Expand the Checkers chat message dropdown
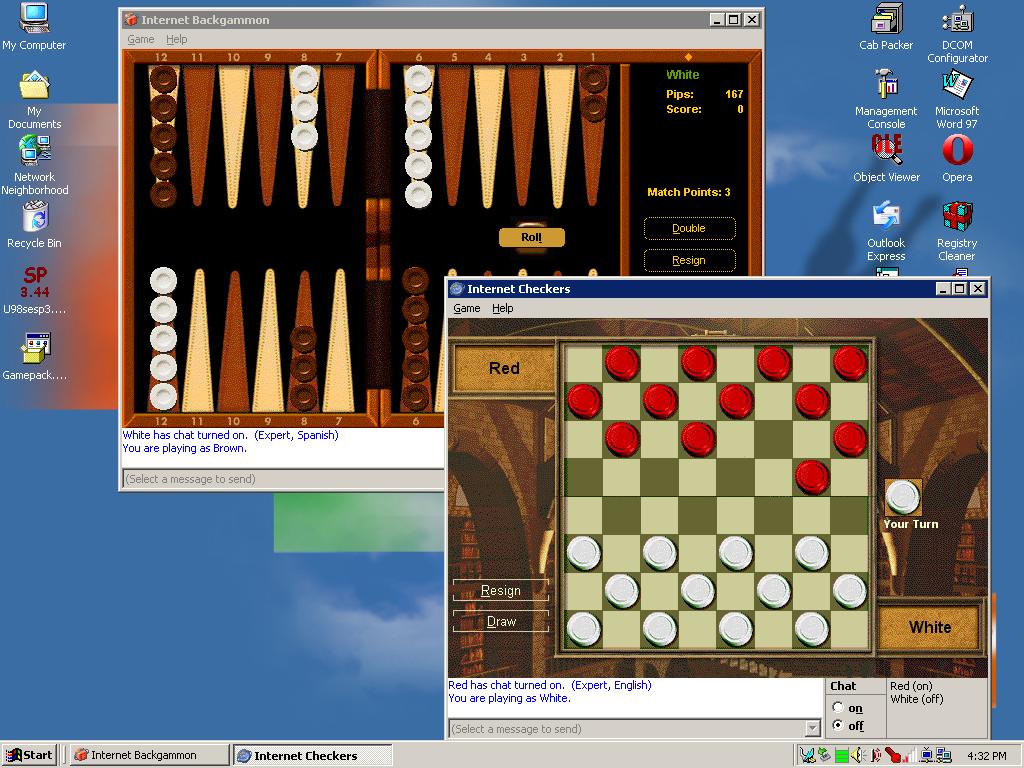Screen dimensions: 1024x768 click(x=812, y=729)
